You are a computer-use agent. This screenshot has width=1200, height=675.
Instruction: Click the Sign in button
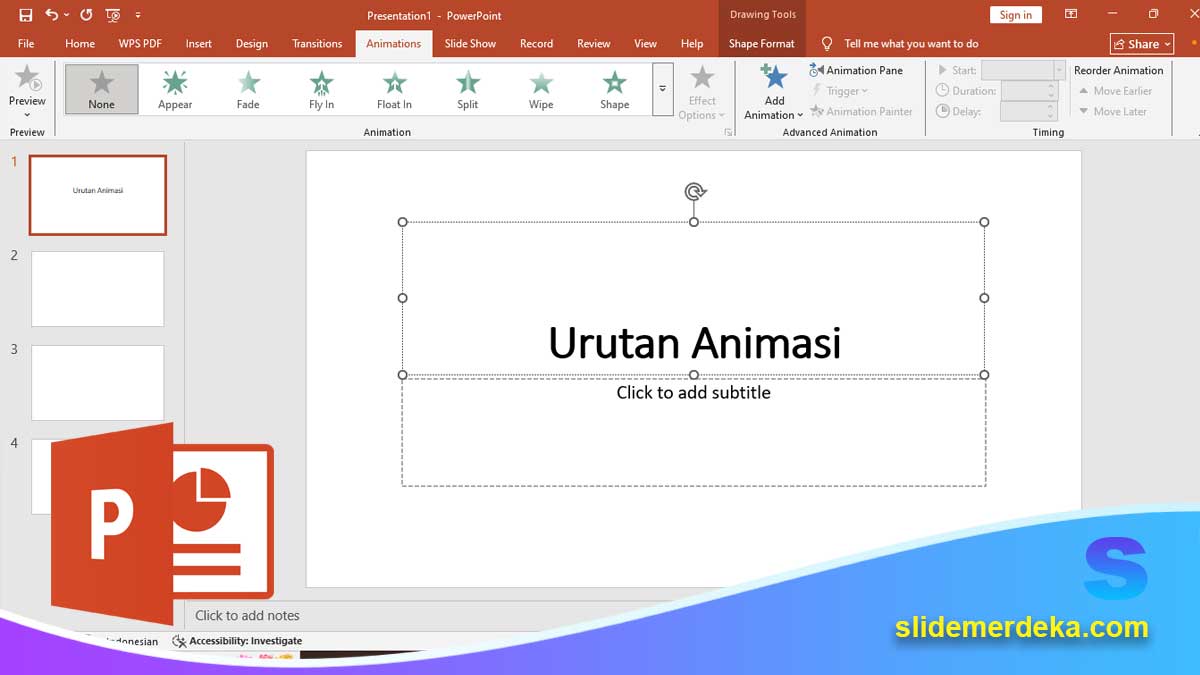(x=1016, y=15)
